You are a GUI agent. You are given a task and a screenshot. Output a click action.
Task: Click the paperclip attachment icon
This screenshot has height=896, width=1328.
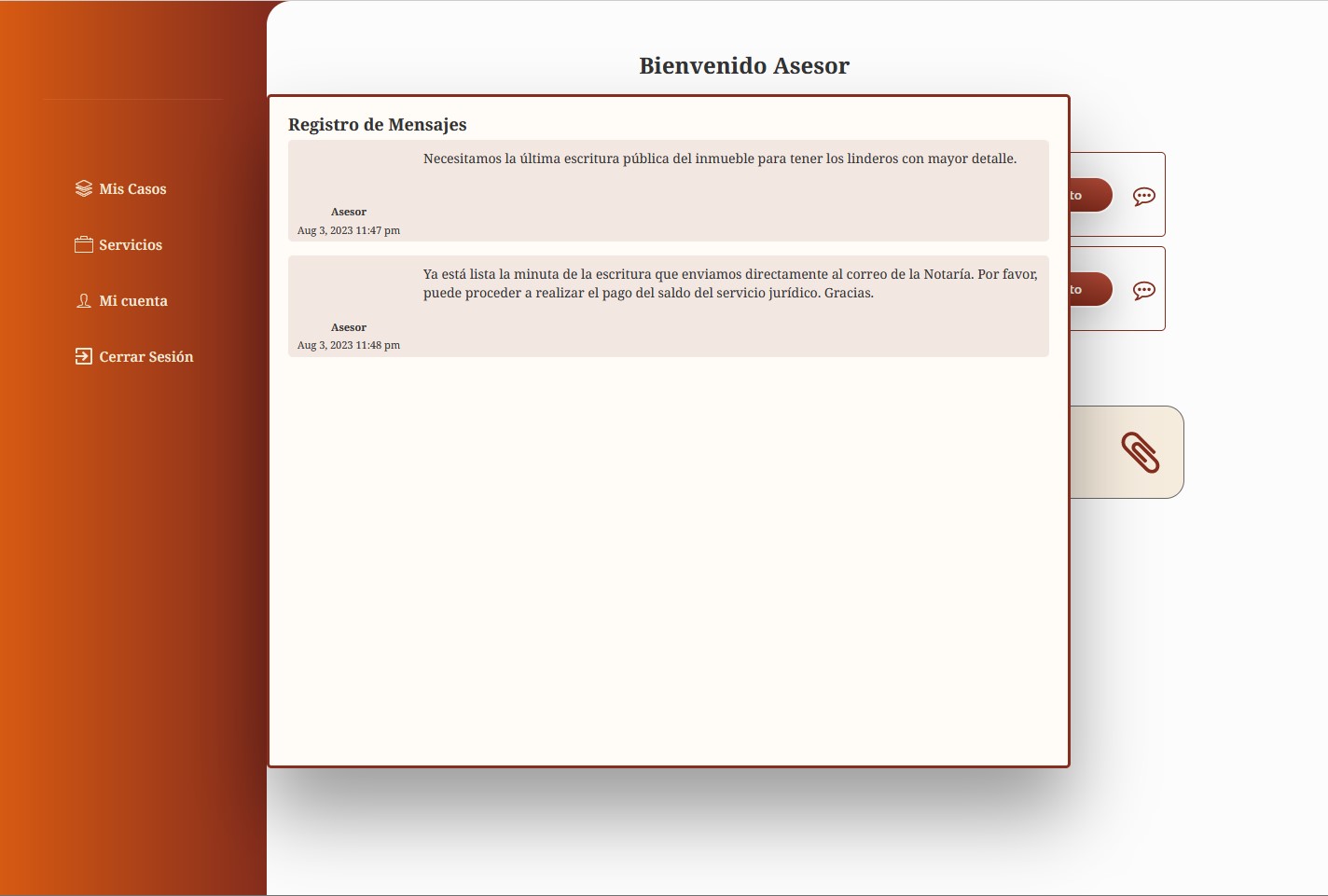[x=1140, y=453]
